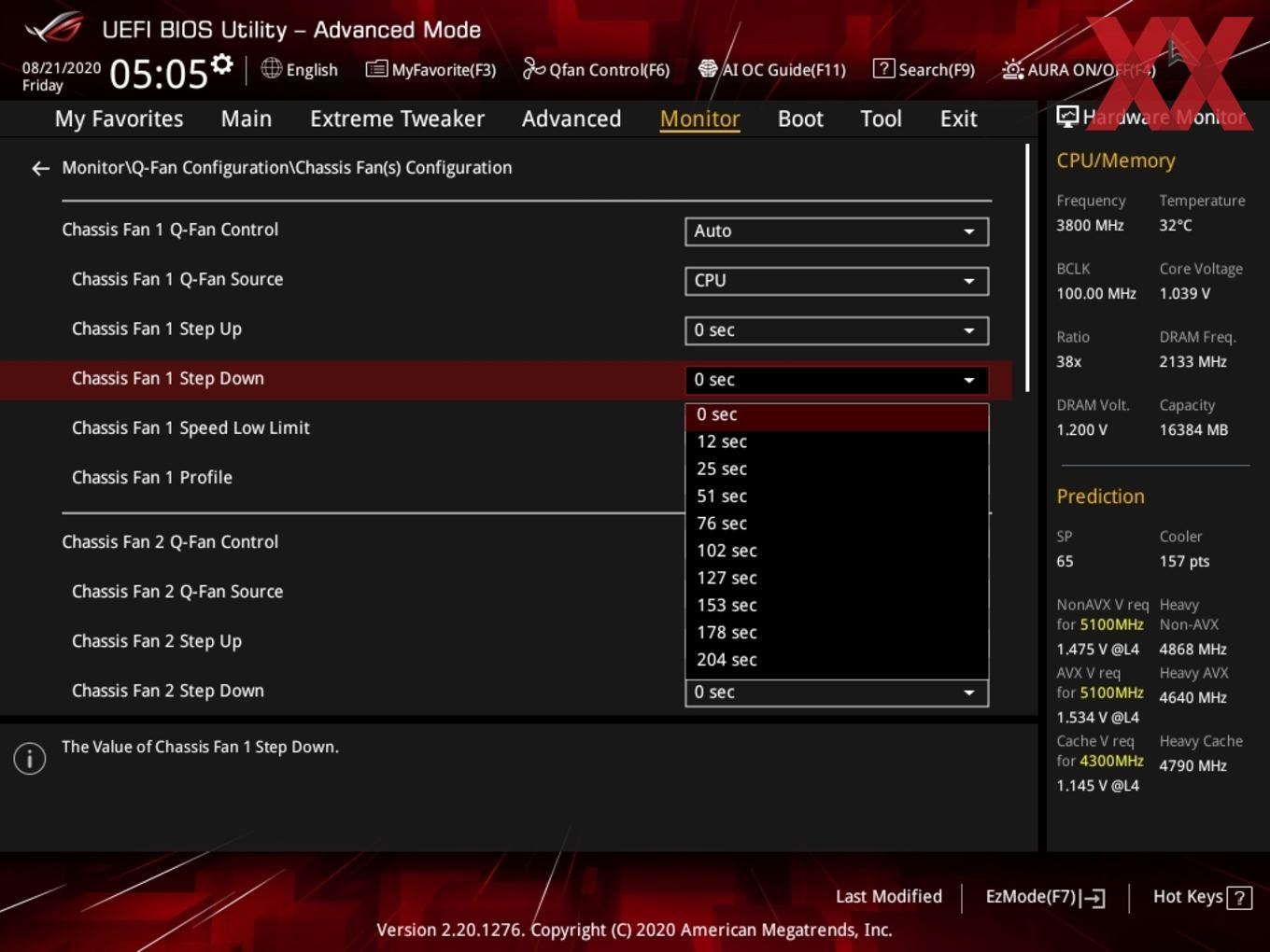1270x952 pixels.
Task: Open the Boot tab
Action: [x=800, y=119]
